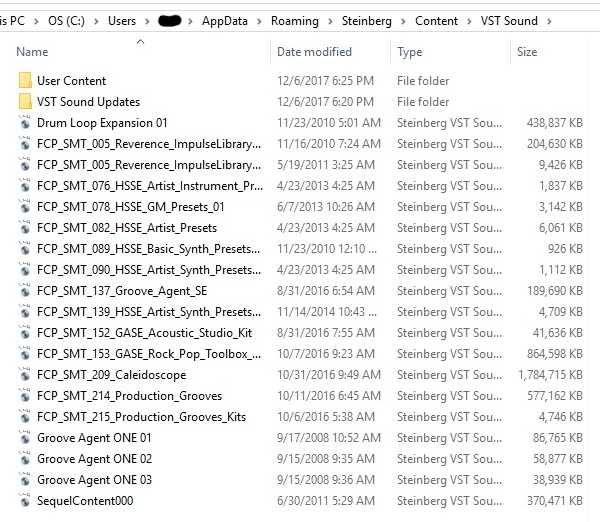
Task: Sort by the Date modified column header
Action: tap(314, 52)
